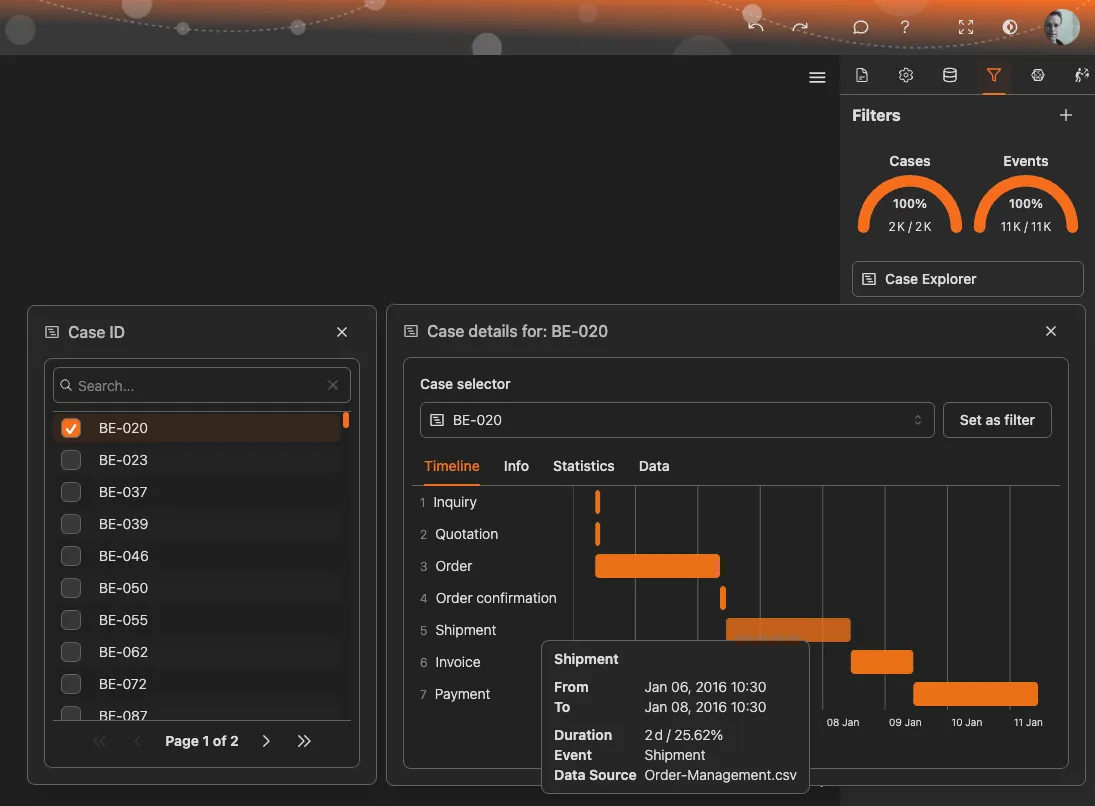The image size is (1095, 806).
Task: Switch to the Statistics tab
Action: click(x=583, y=466)
